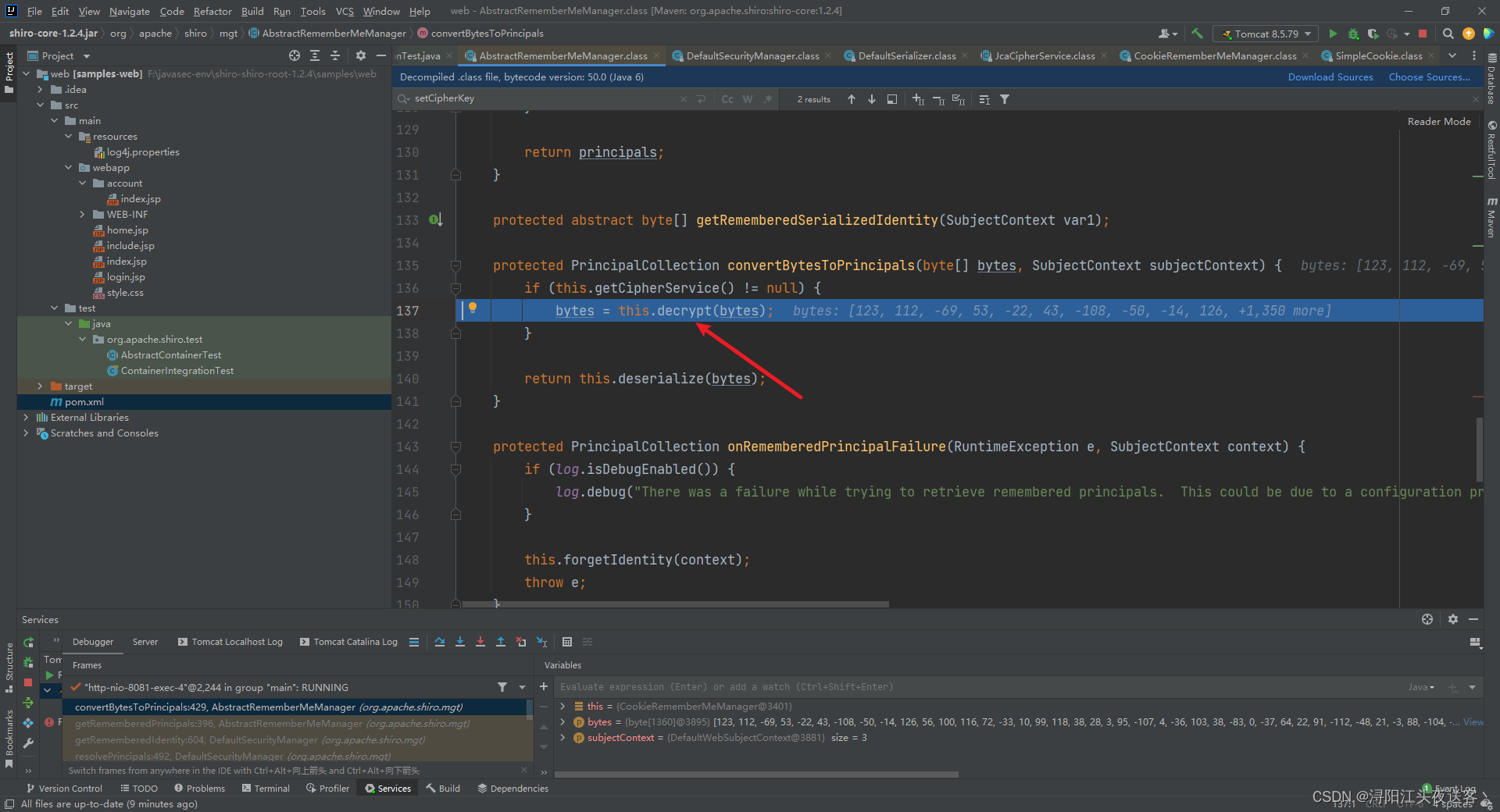This screenshot has height=812, width=1500.
Task: Open the Navigate menu
Action: [x=130, y=11]
